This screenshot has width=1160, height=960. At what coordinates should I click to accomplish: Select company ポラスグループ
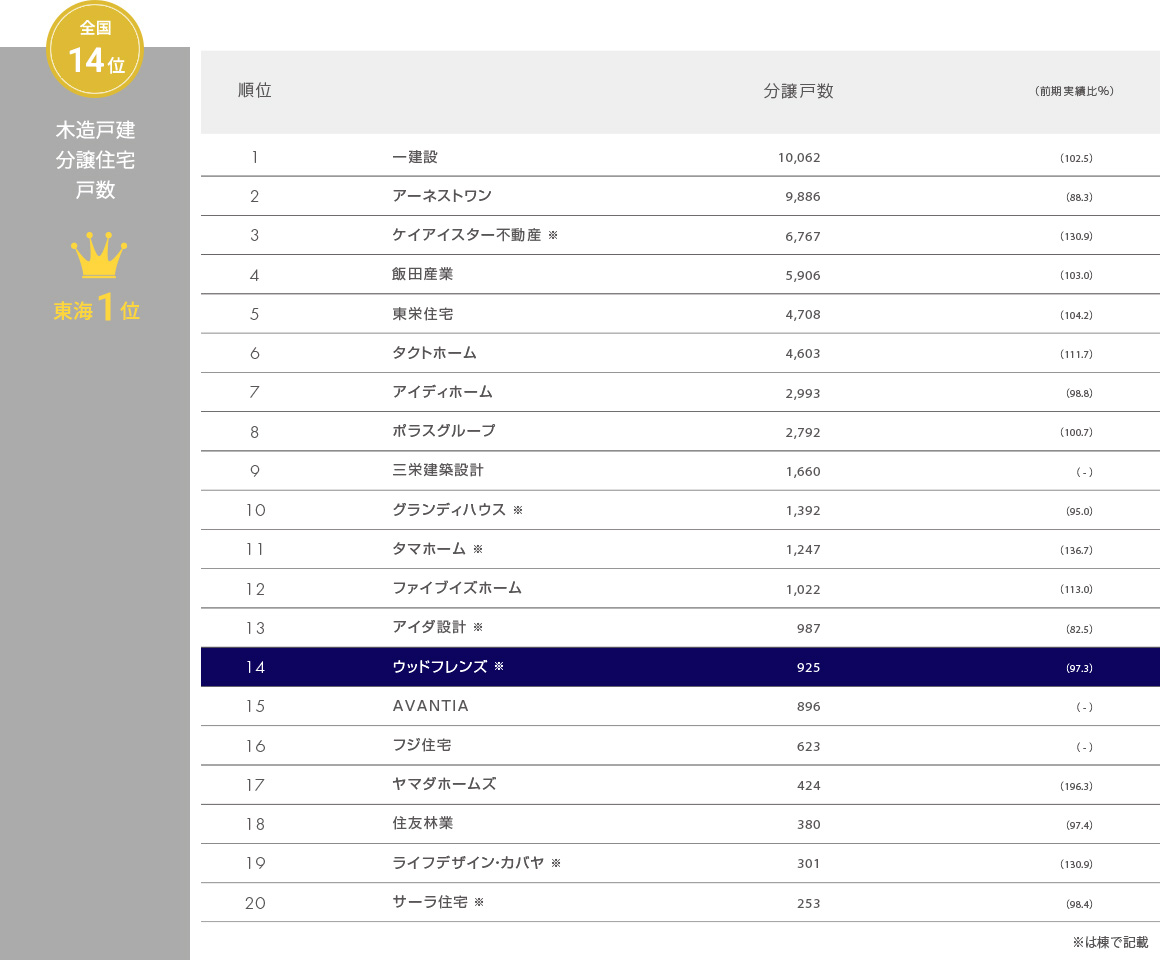pos(444,431)
